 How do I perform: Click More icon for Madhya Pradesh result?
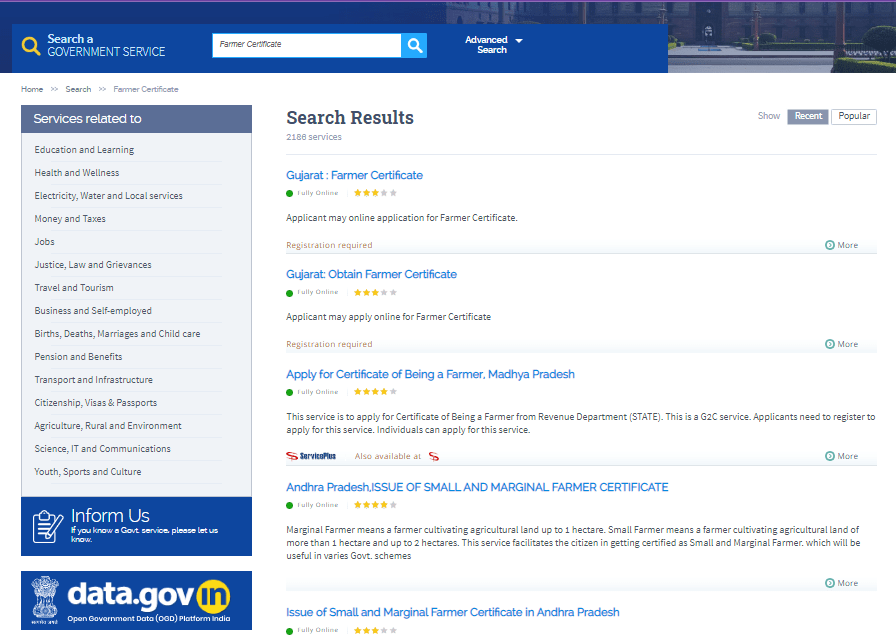(830, 456)
